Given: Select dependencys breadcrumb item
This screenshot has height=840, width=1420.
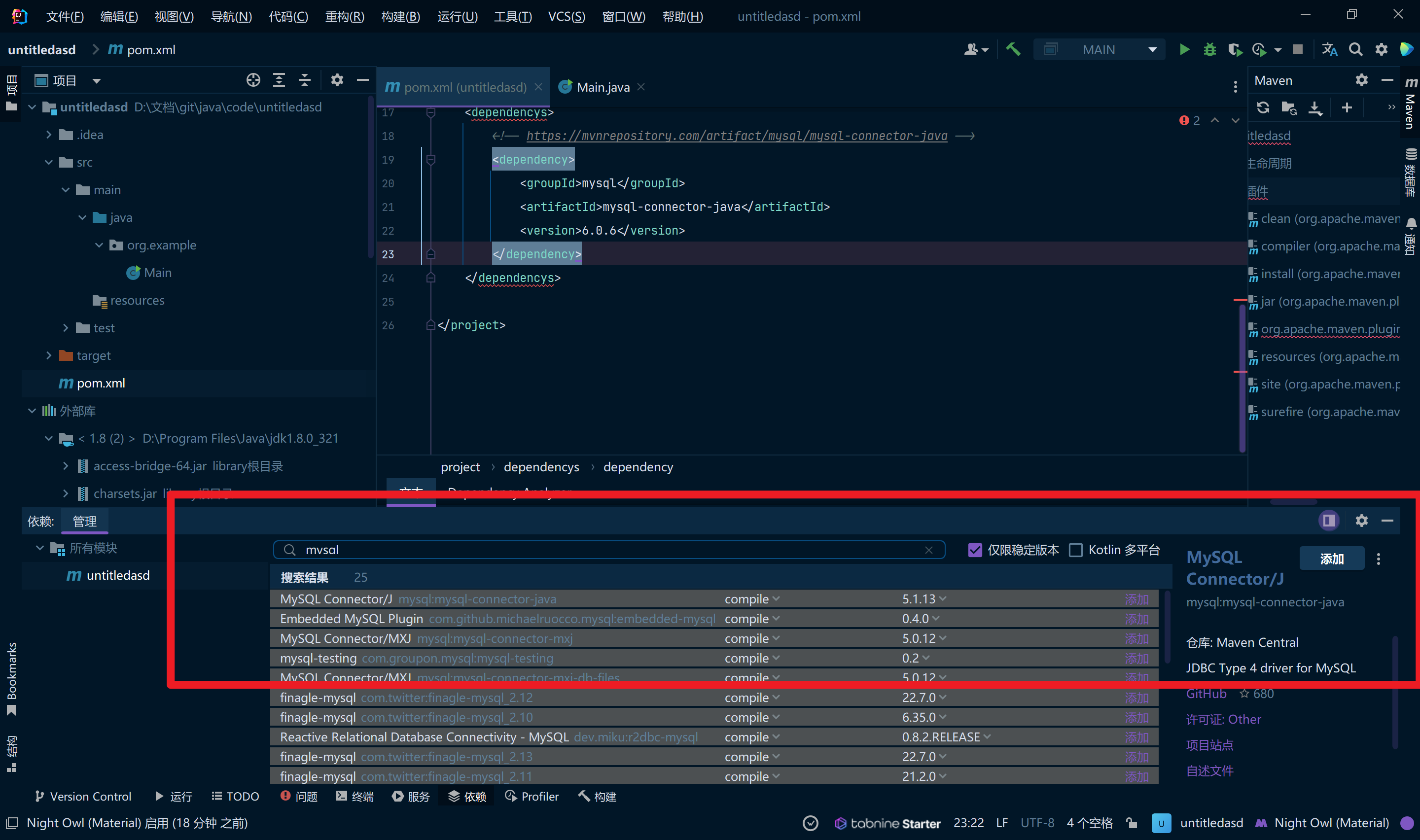Looking at the screenshot, I should [x=541, y=467].
